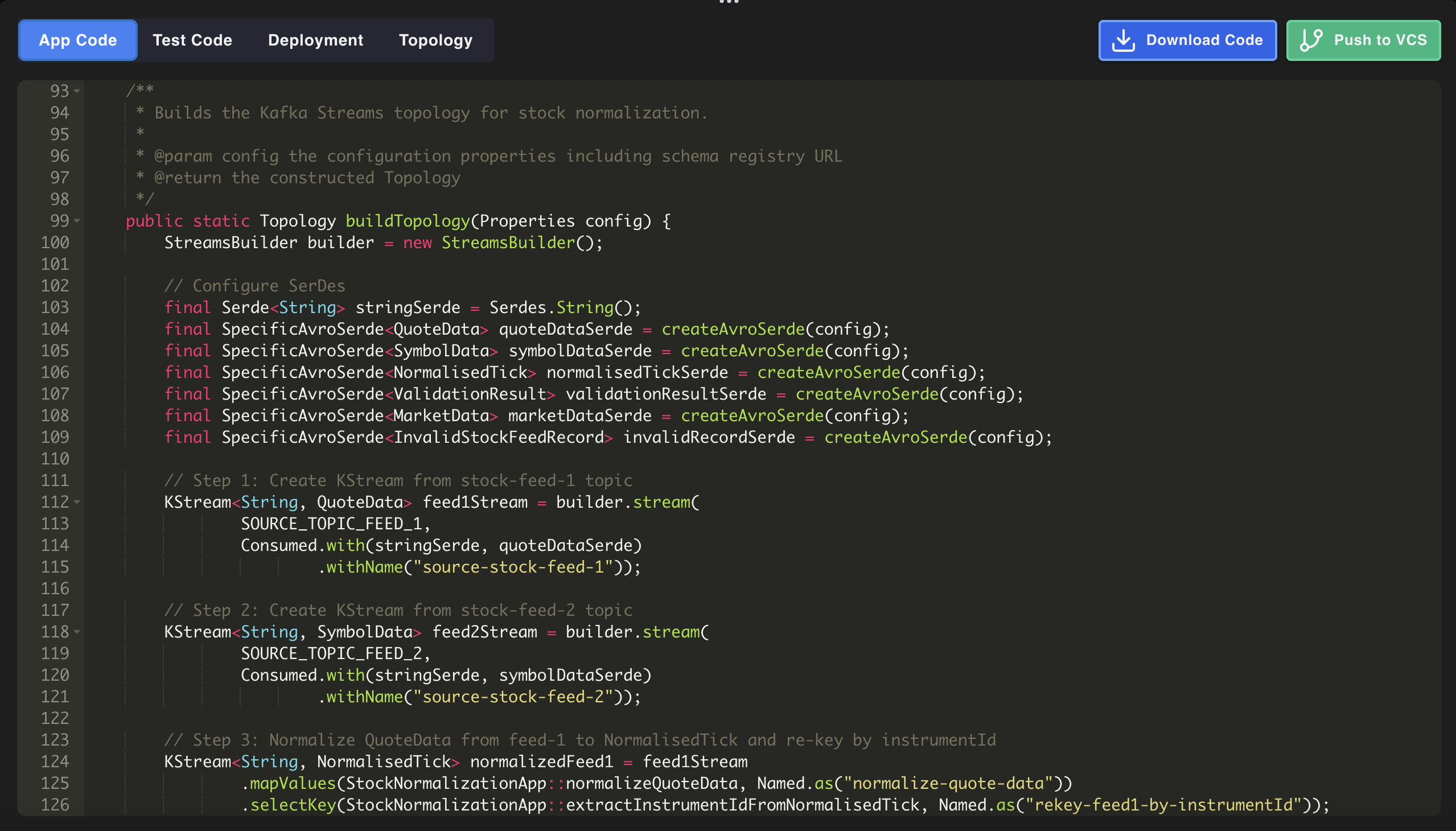Viewport: 1456px width, 831px height.
Task: Switch to the Test Code tab
Action: 192,40
